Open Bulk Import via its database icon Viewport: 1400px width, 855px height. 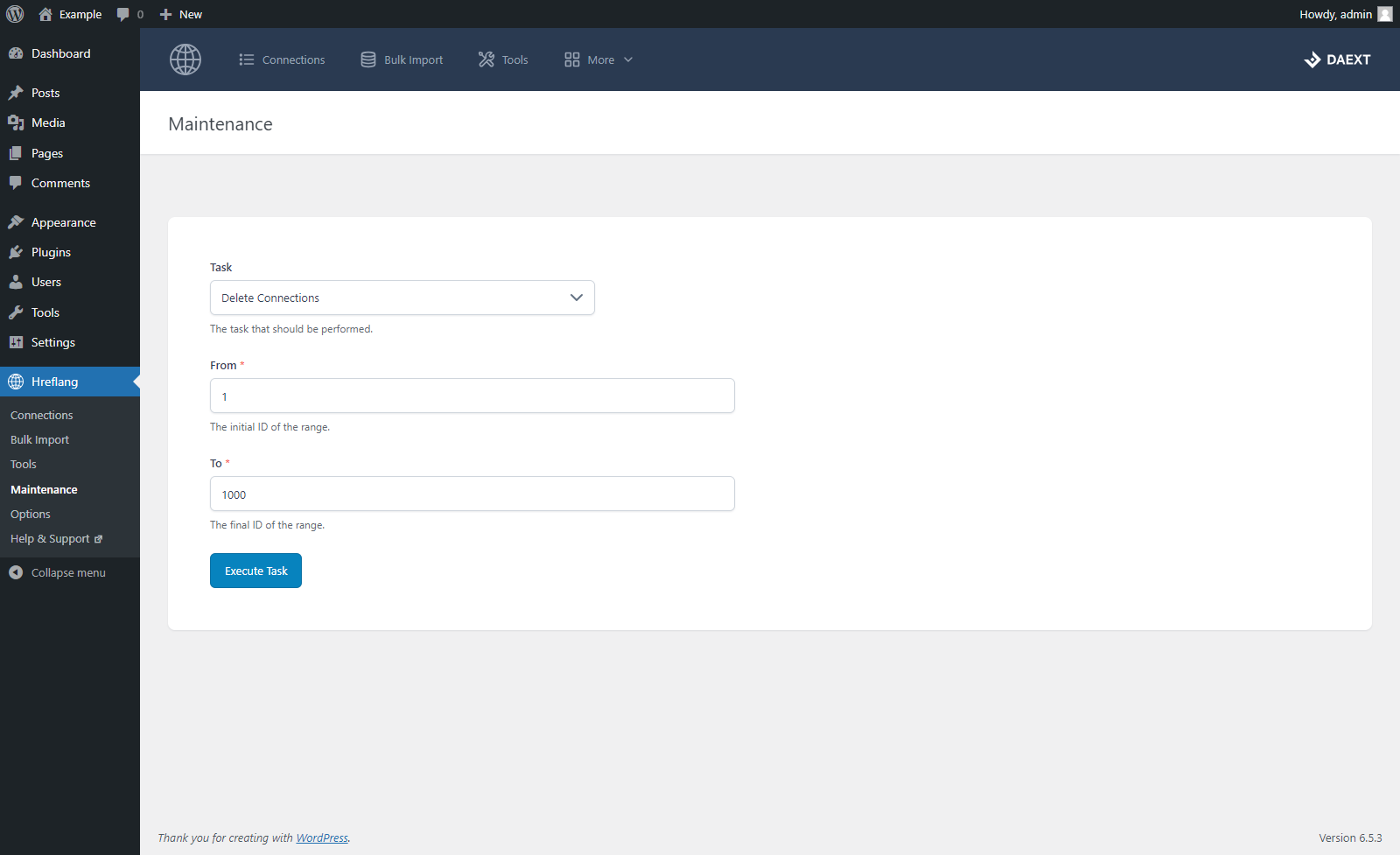tap(368, 60)
